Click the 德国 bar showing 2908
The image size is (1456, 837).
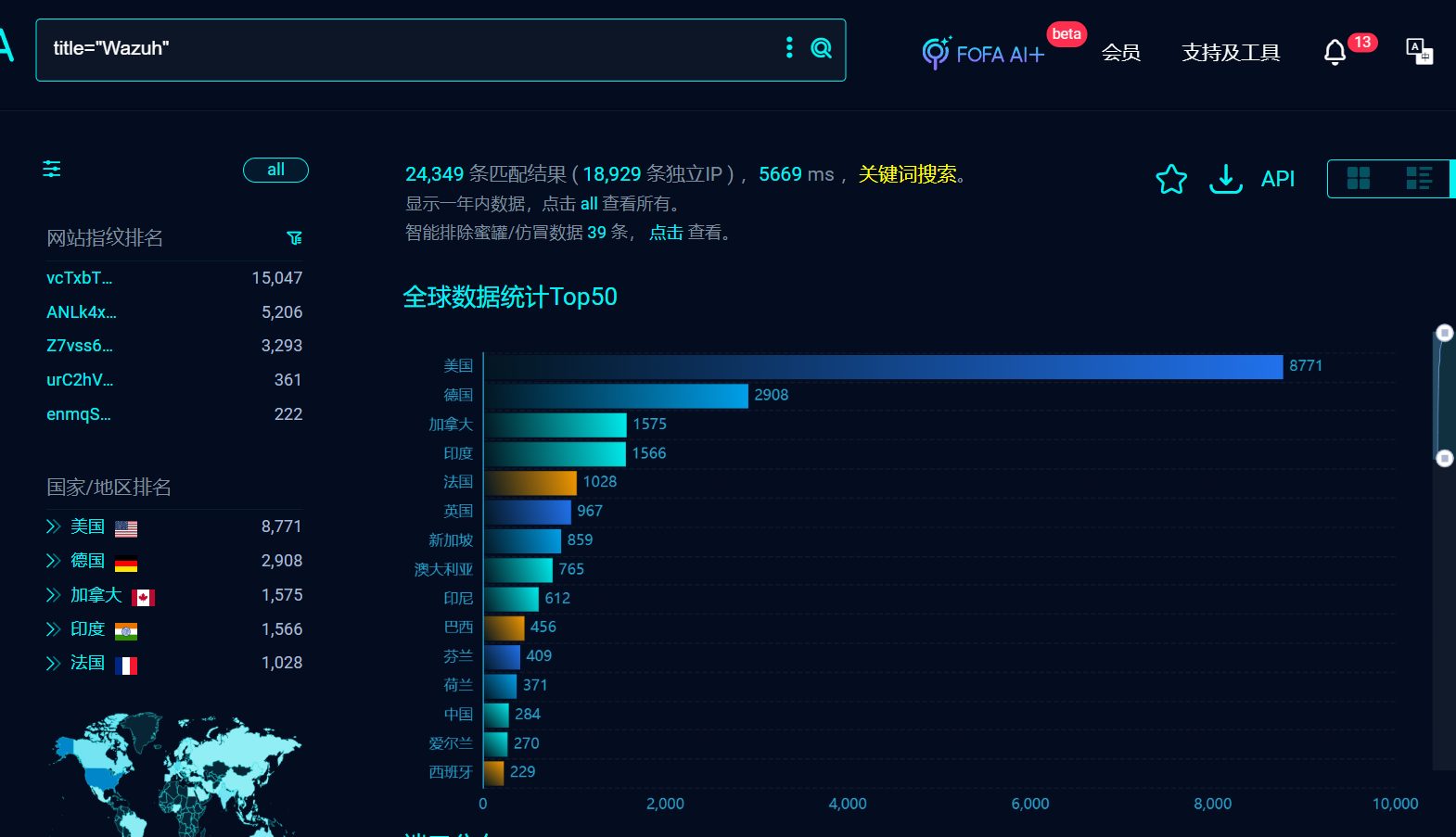[x=616, y=396]
